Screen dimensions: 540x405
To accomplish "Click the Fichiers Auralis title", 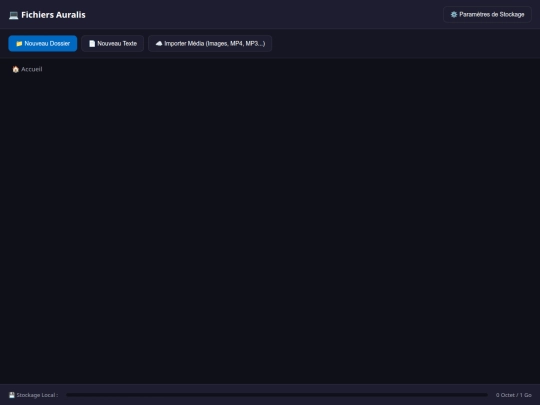I will pyautogui.click(x=53, y=15).
